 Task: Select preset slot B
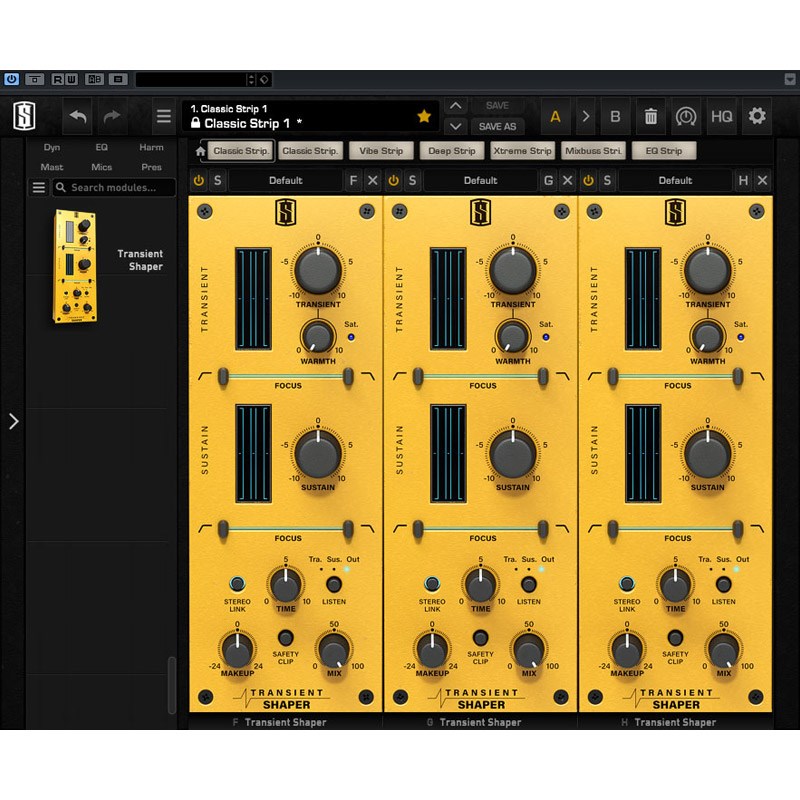pos(615,117)
